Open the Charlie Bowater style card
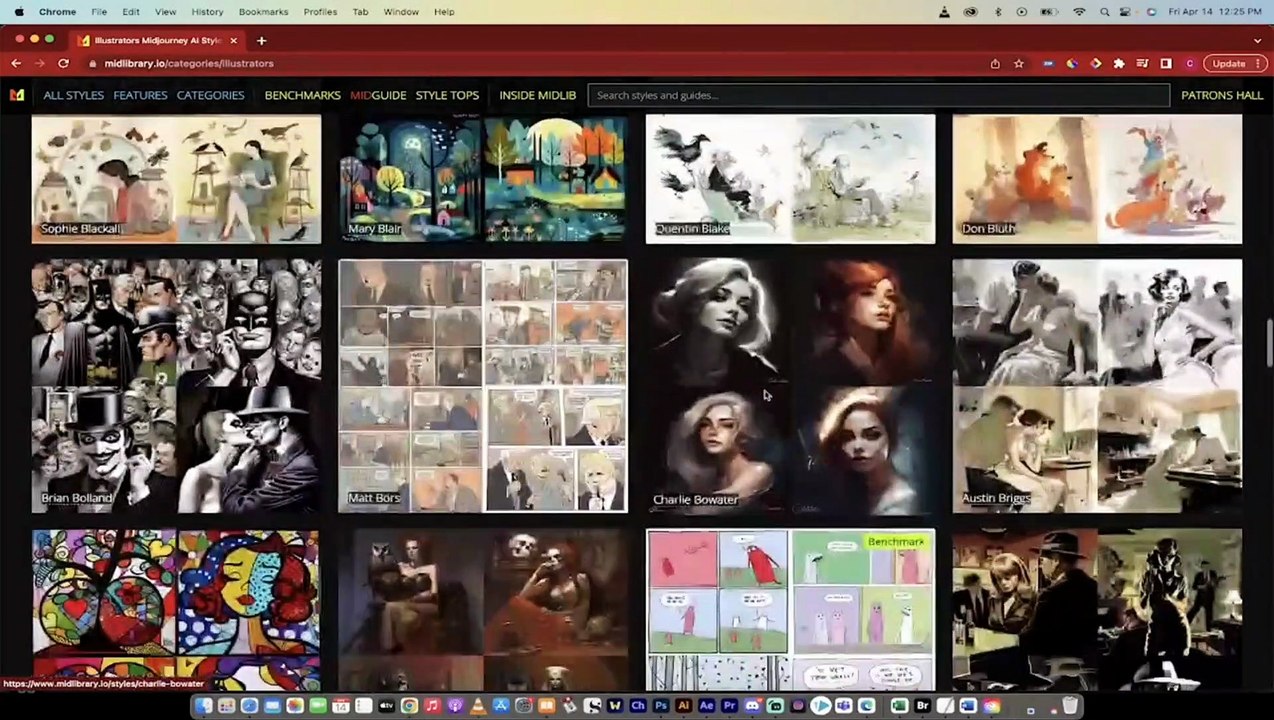1274x720 pixels. [790, 386]
